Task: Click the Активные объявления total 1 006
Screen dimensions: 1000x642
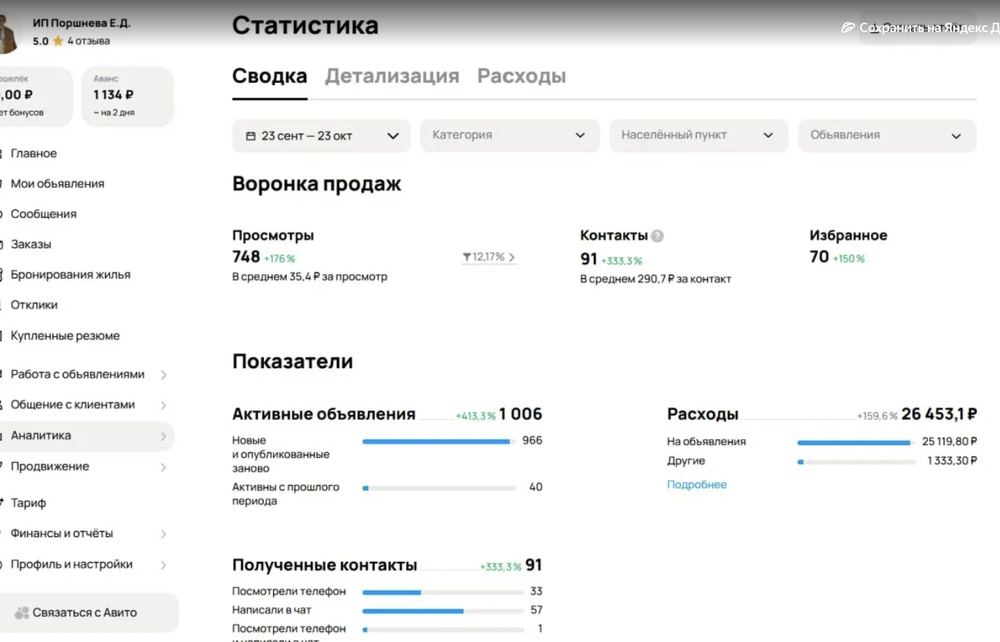Action: 520,414
